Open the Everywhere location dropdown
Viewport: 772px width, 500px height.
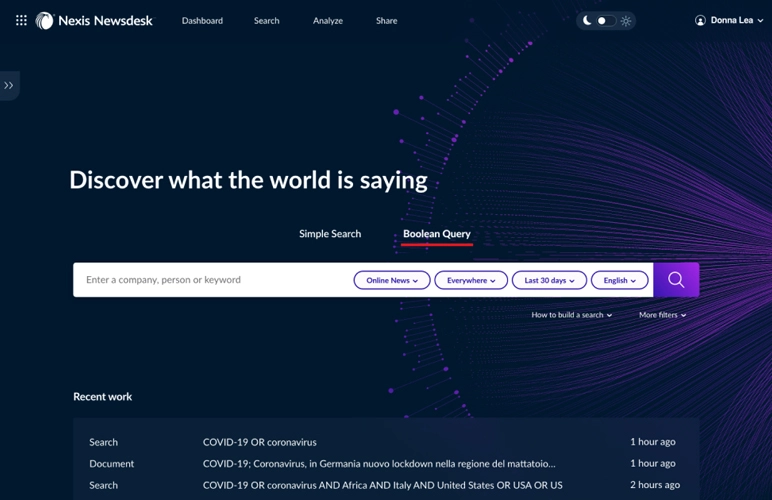471,281
